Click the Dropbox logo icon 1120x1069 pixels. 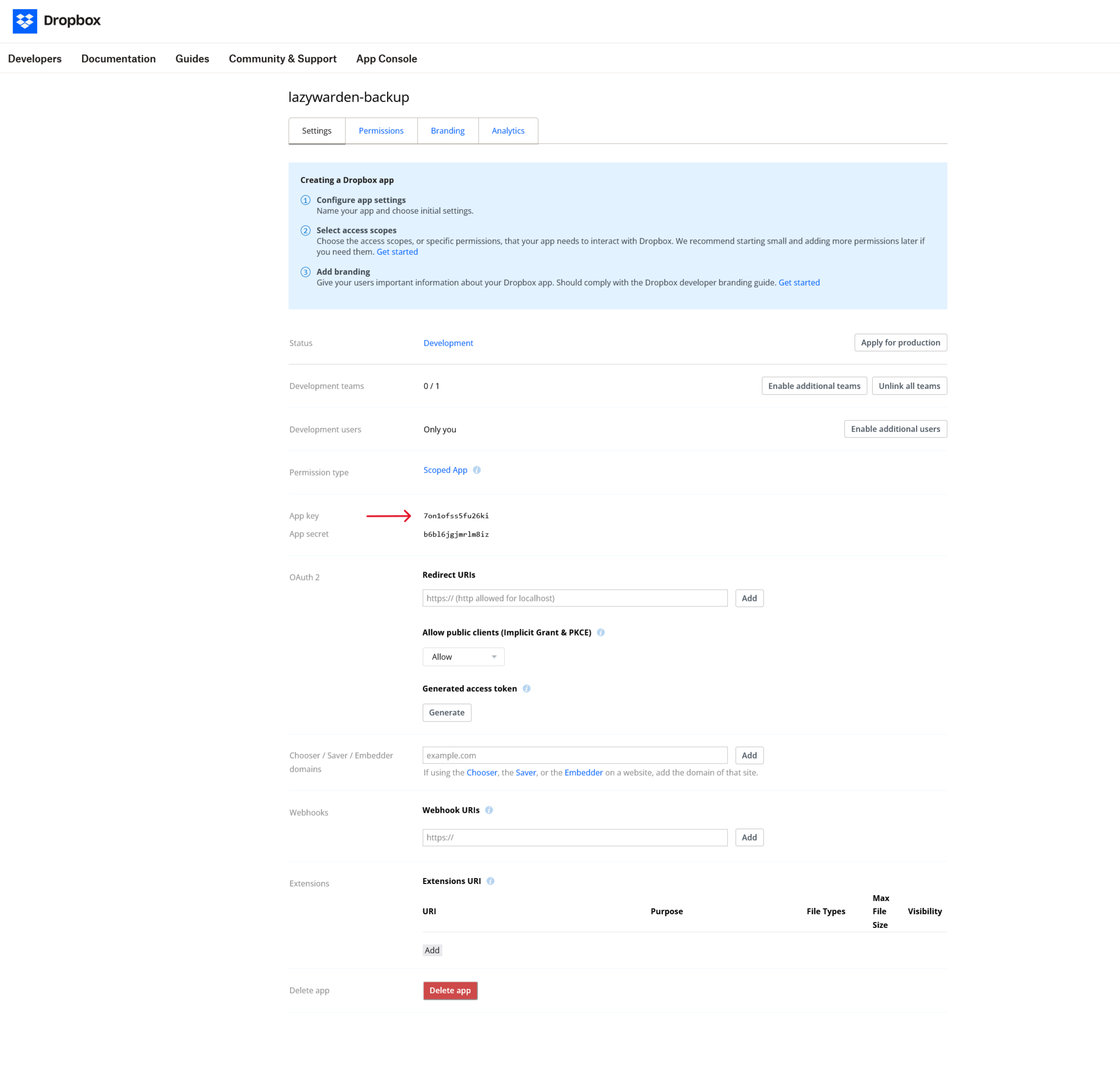[24, 21]
